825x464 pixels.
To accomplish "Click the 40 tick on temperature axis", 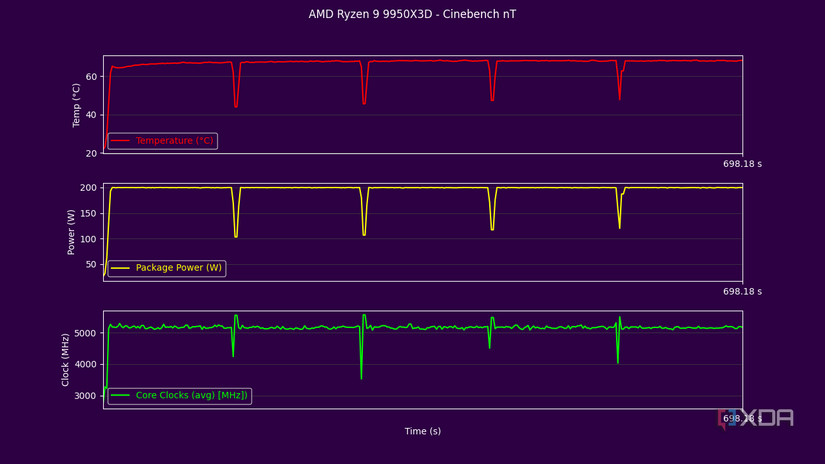I will [92, 115].
